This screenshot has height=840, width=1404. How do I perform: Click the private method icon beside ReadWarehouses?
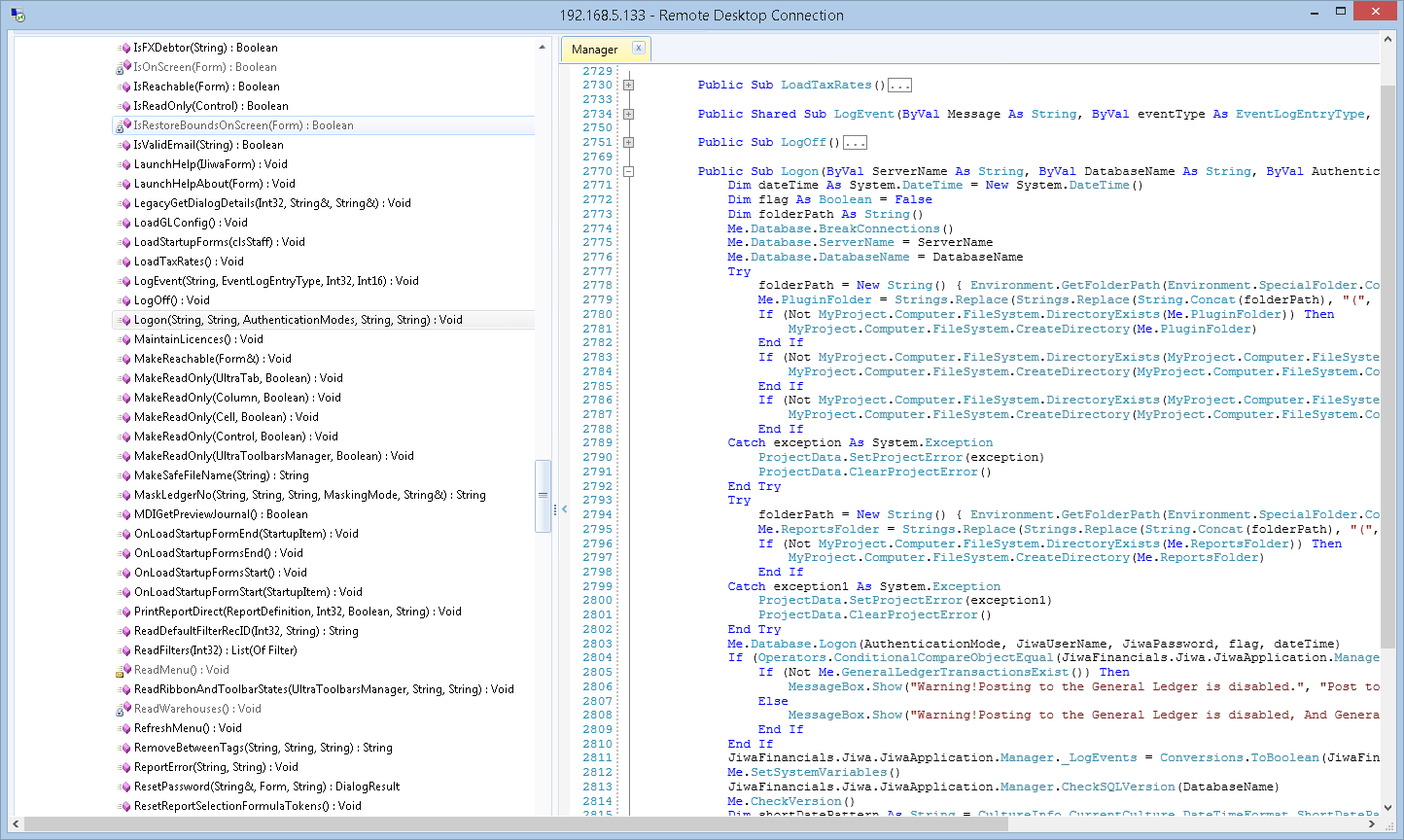(123, 709)
